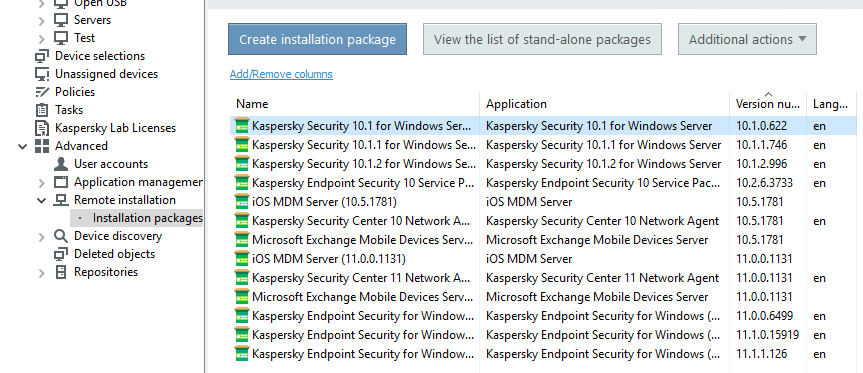Click package icon of Security Center 11 Network Agent

(242, 278)
